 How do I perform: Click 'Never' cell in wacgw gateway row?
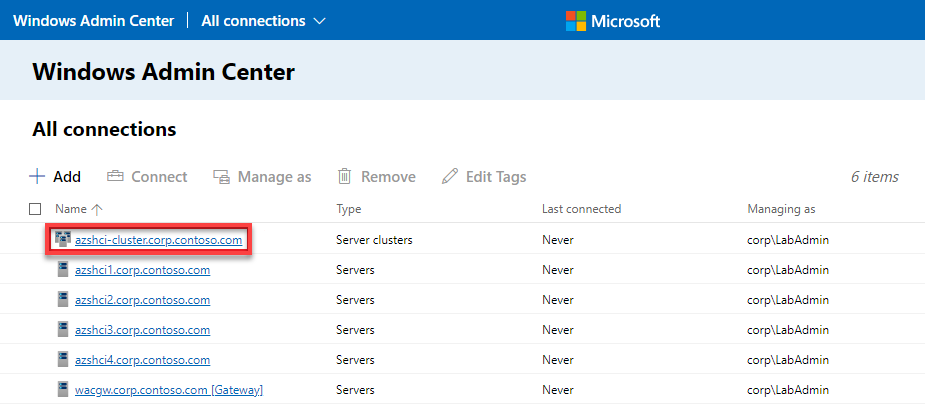pos(557,390)
